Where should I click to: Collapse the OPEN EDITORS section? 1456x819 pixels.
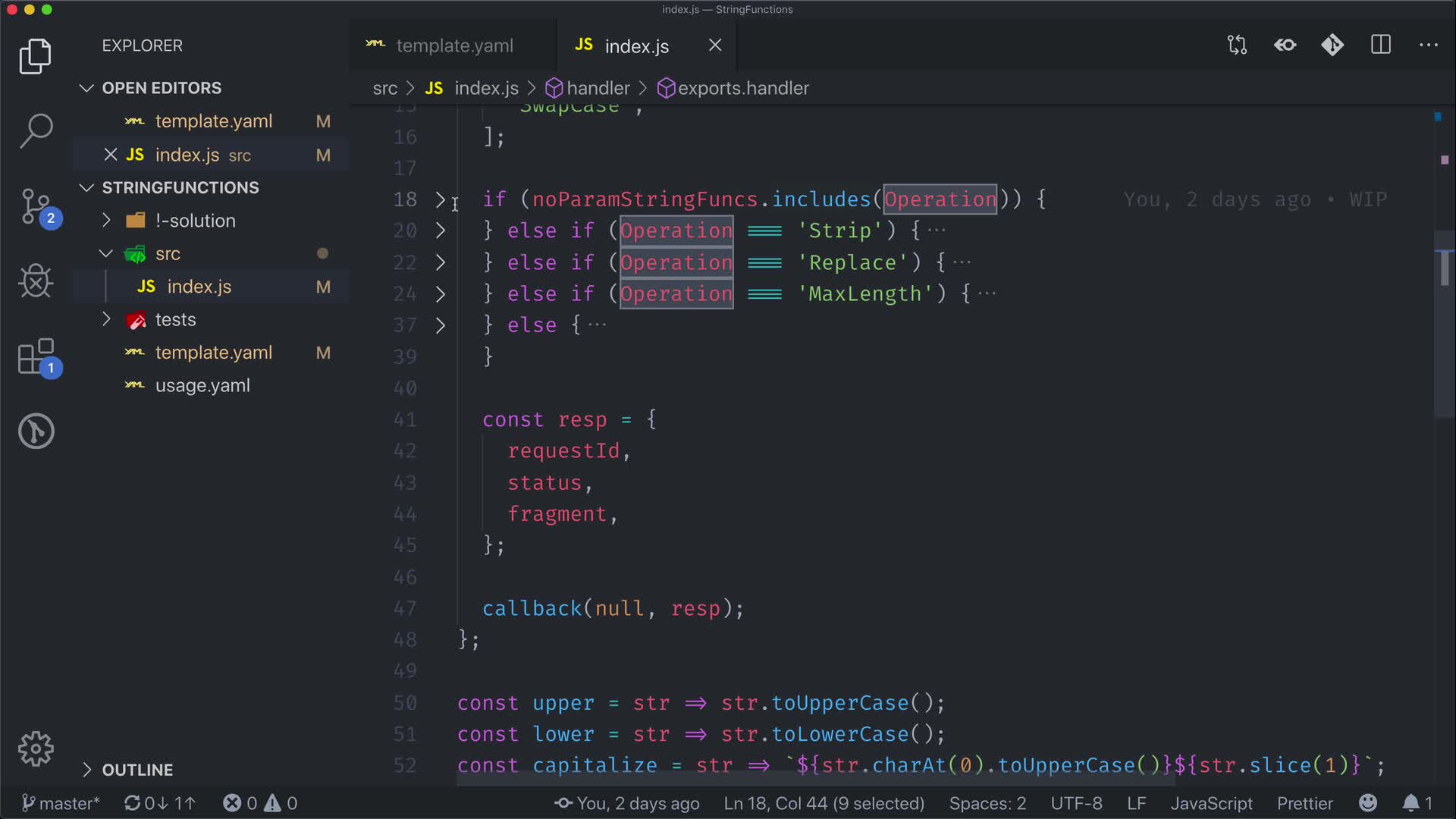click(x=86, y=88)
